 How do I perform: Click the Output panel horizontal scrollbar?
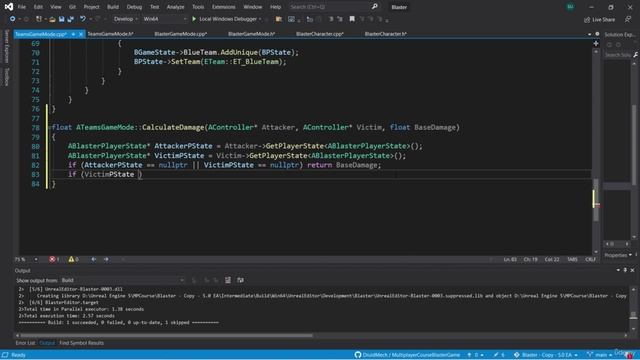(x=167, y=336)
